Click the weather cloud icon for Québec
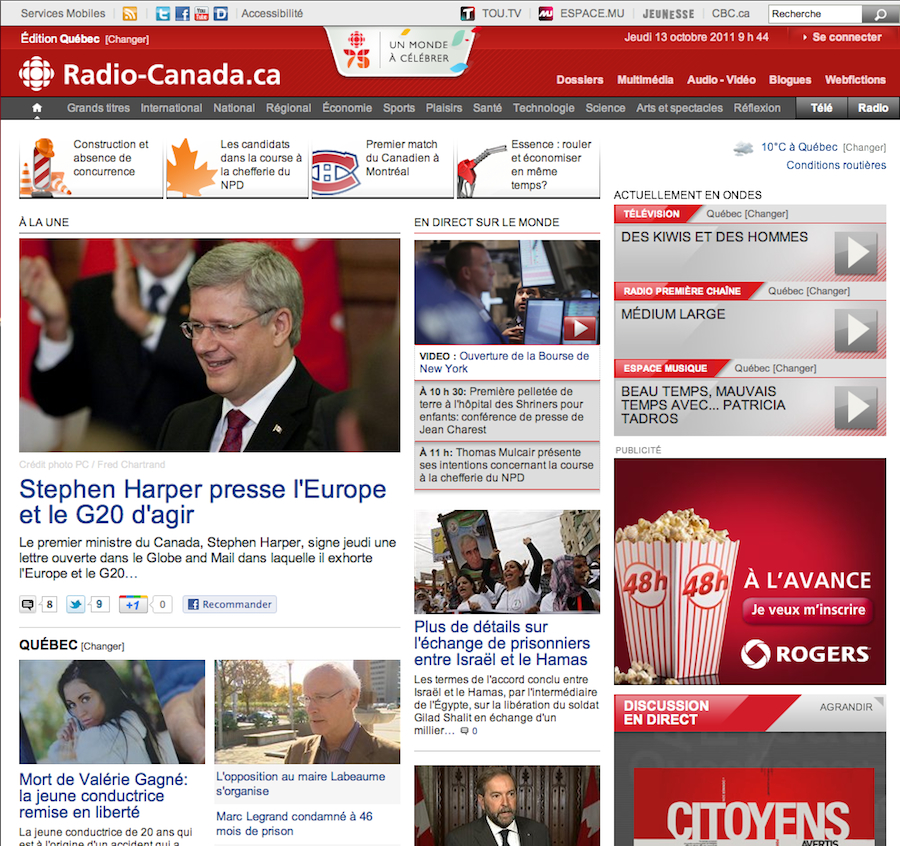 pyautogui.click(x=743, y=148)
